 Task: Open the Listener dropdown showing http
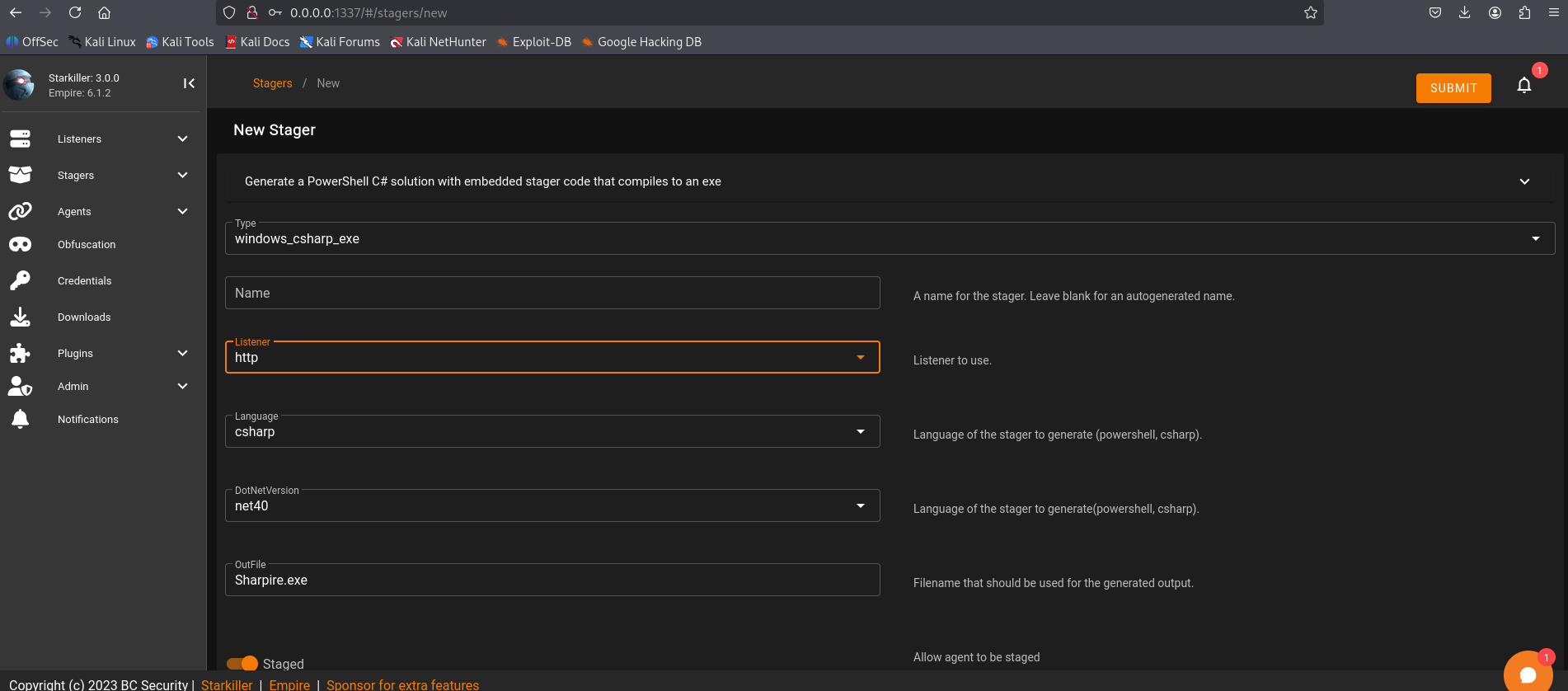(x=552, y=357)
